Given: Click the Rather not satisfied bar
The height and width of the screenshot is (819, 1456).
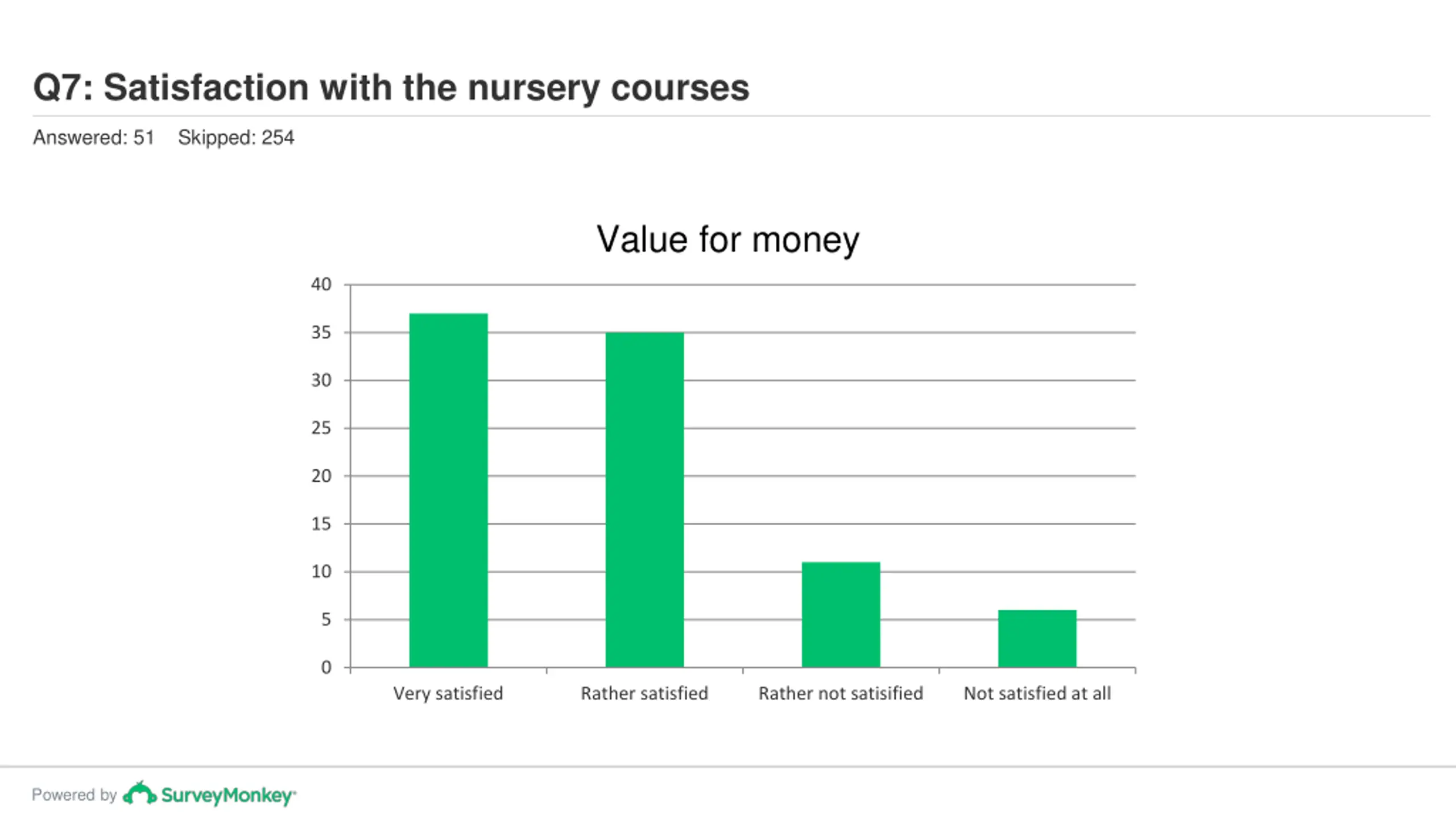Looking at the screenshot, I should 841,615.
